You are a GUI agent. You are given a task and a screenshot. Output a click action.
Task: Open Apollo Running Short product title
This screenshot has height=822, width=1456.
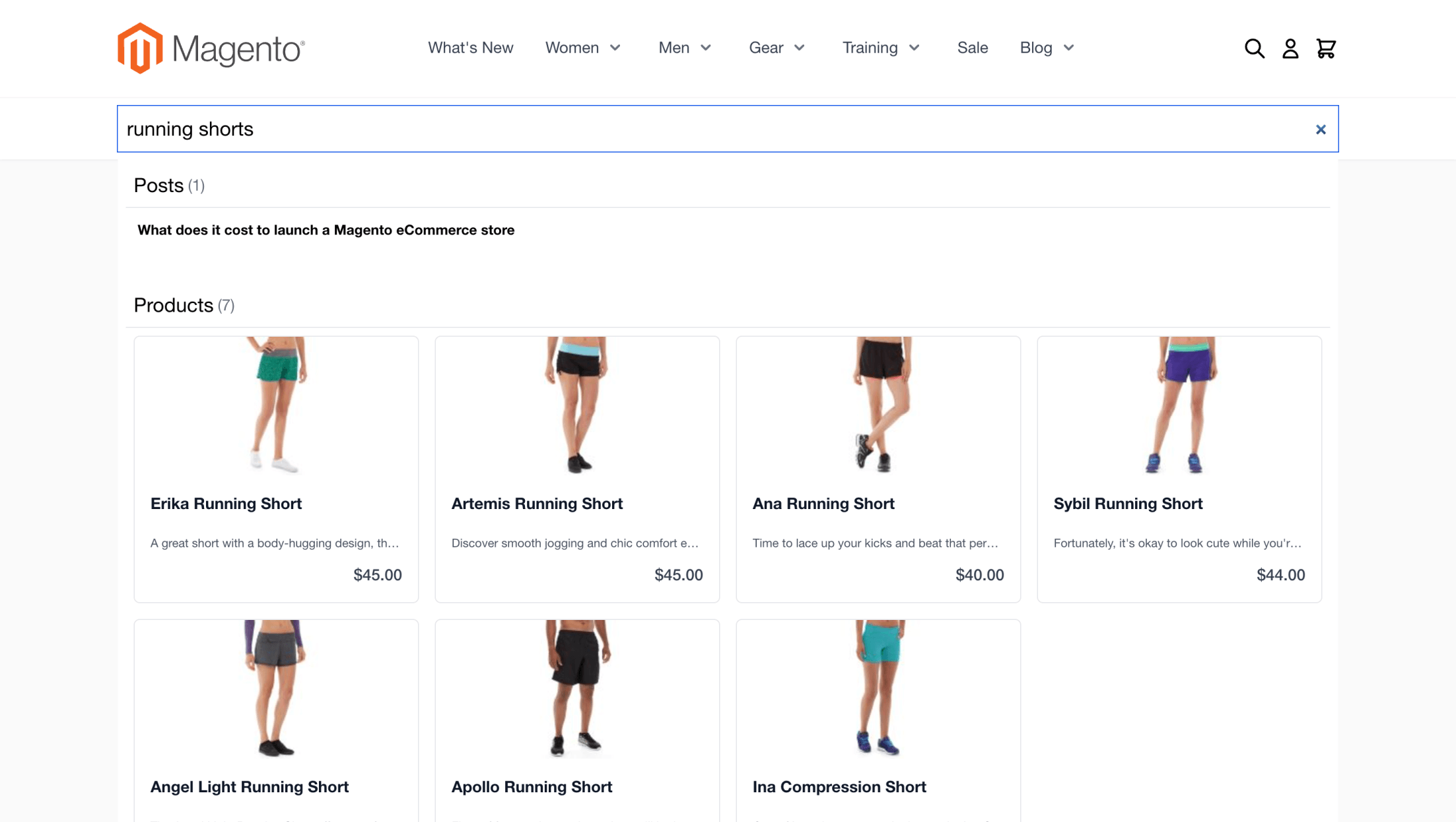click(532, 787)
